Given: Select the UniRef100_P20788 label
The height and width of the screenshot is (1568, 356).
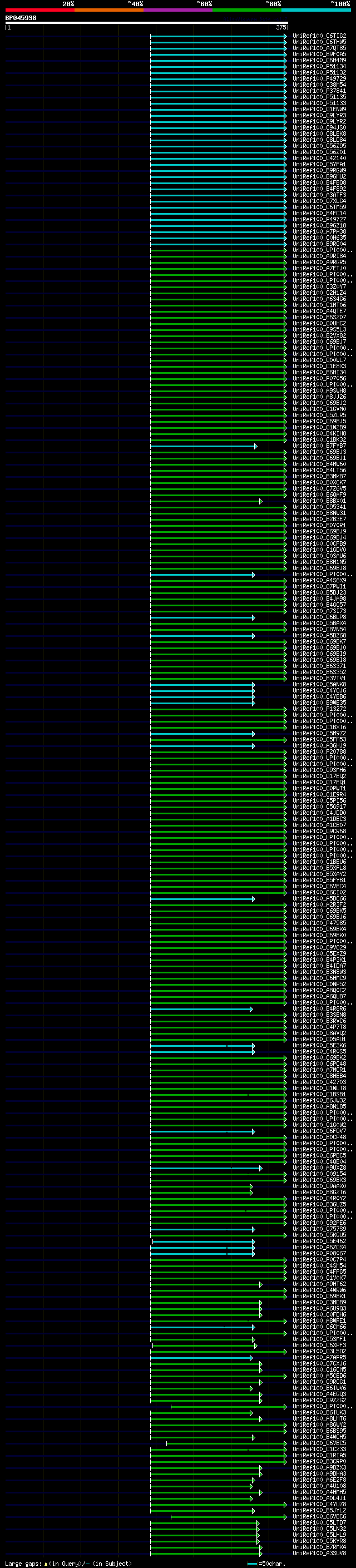Looking at the screenshot, I should 319,752.
